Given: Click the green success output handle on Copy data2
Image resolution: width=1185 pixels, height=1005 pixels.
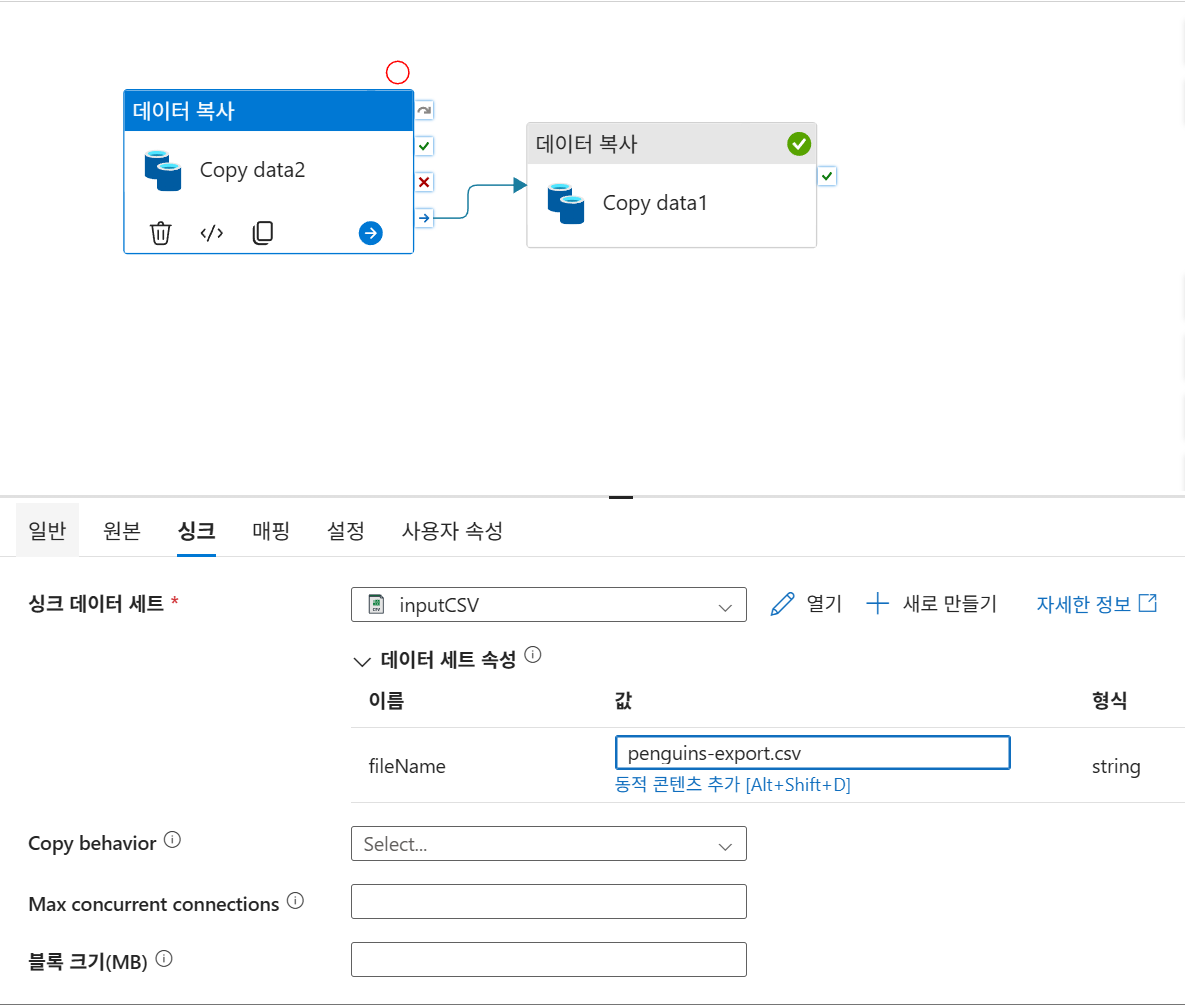Looking at the screenshot, I should (424, 146).
